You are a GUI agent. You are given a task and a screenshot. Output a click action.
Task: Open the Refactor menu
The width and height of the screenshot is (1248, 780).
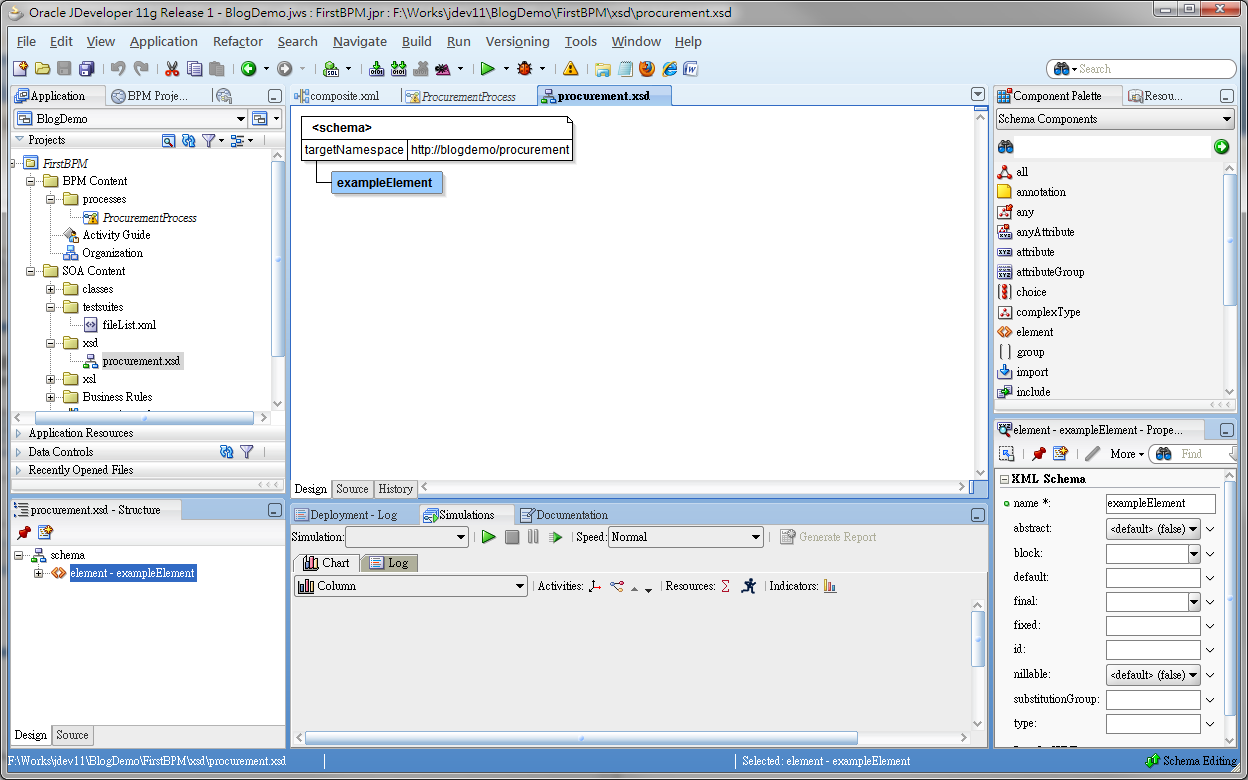[238, 41]
